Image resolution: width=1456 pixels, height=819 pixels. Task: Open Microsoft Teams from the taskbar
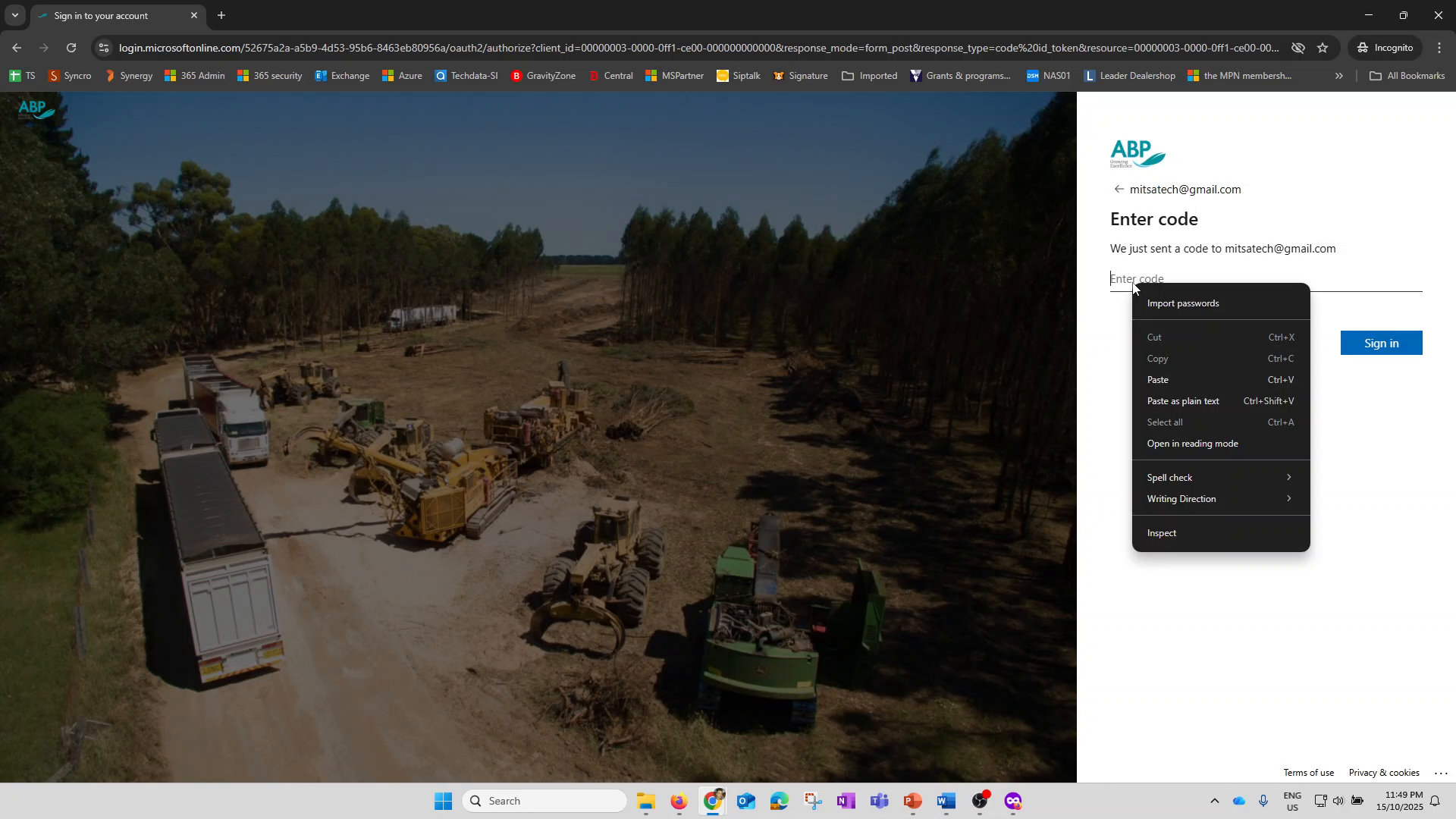[x=880, y=800]
